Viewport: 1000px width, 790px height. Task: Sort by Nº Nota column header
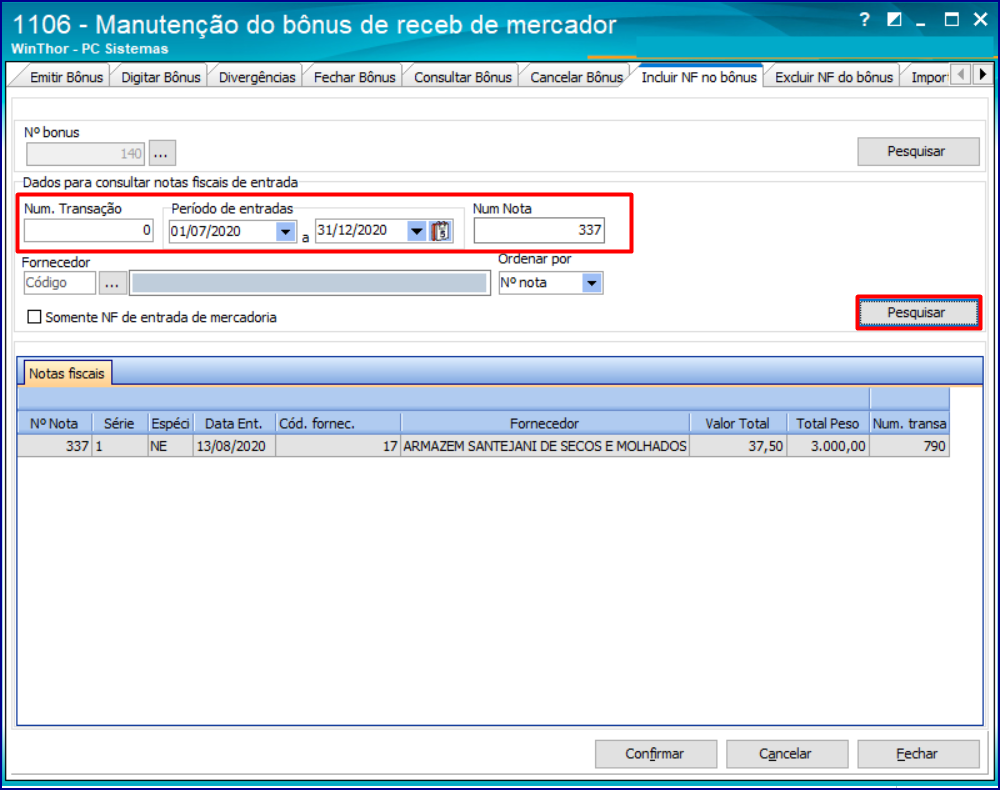(55, 423)
